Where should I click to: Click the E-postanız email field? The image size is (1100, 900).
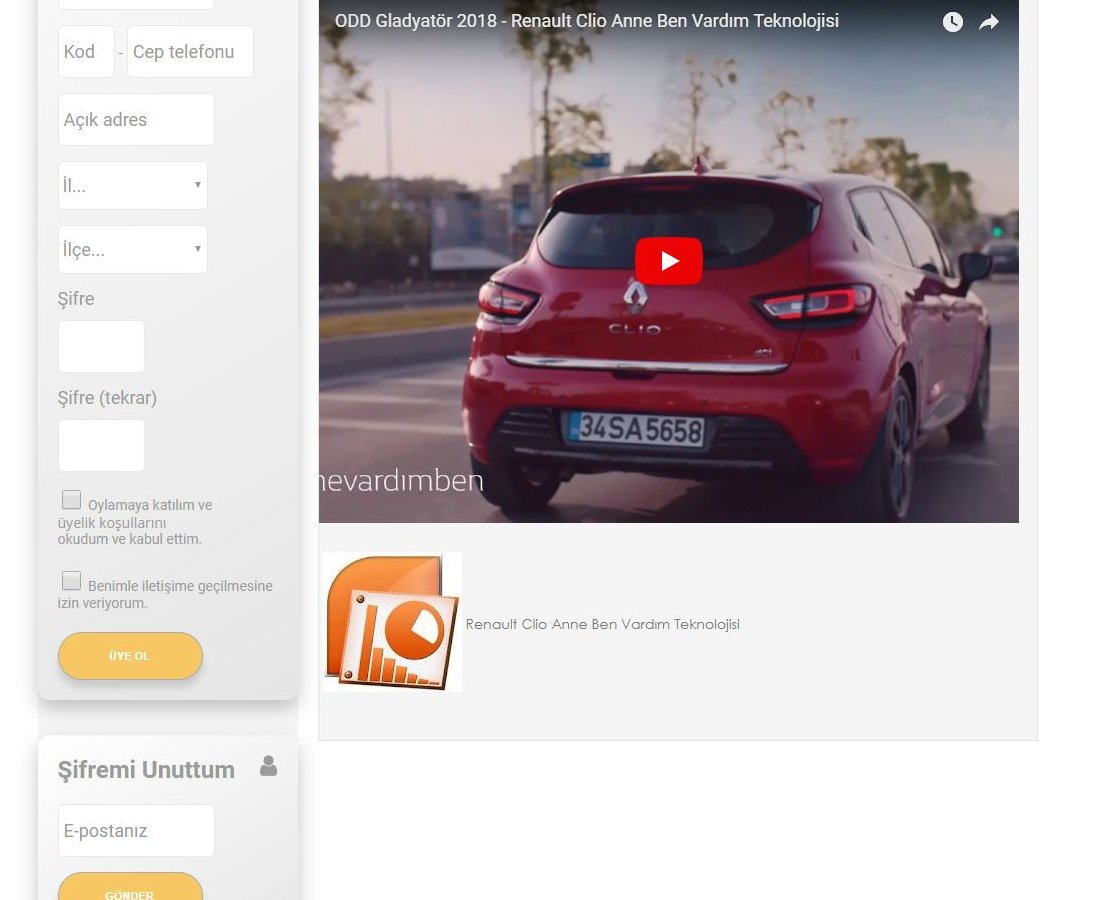[136, 831]
